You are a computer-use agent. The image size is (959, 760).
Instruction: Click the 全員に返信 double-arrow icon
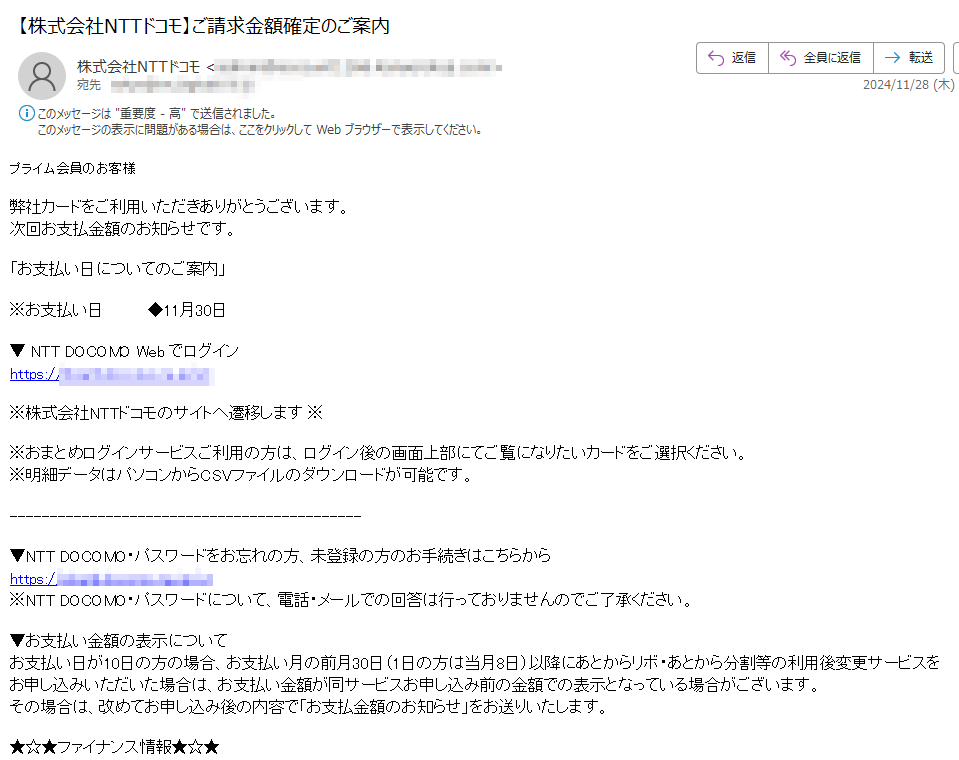(788, 57)
